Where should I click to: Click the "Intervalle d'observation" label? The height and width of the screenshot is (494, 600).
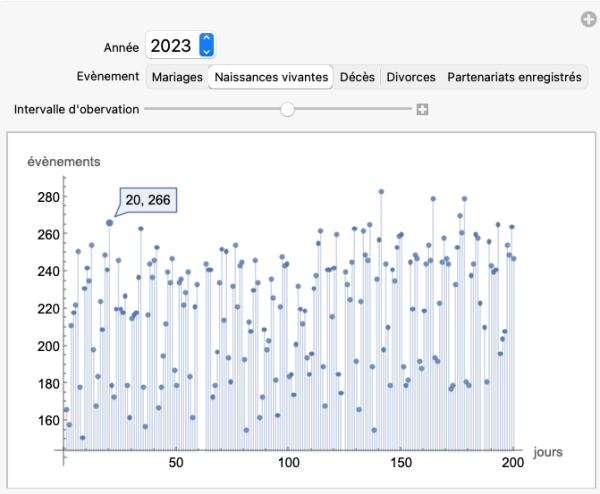point(75,109)
